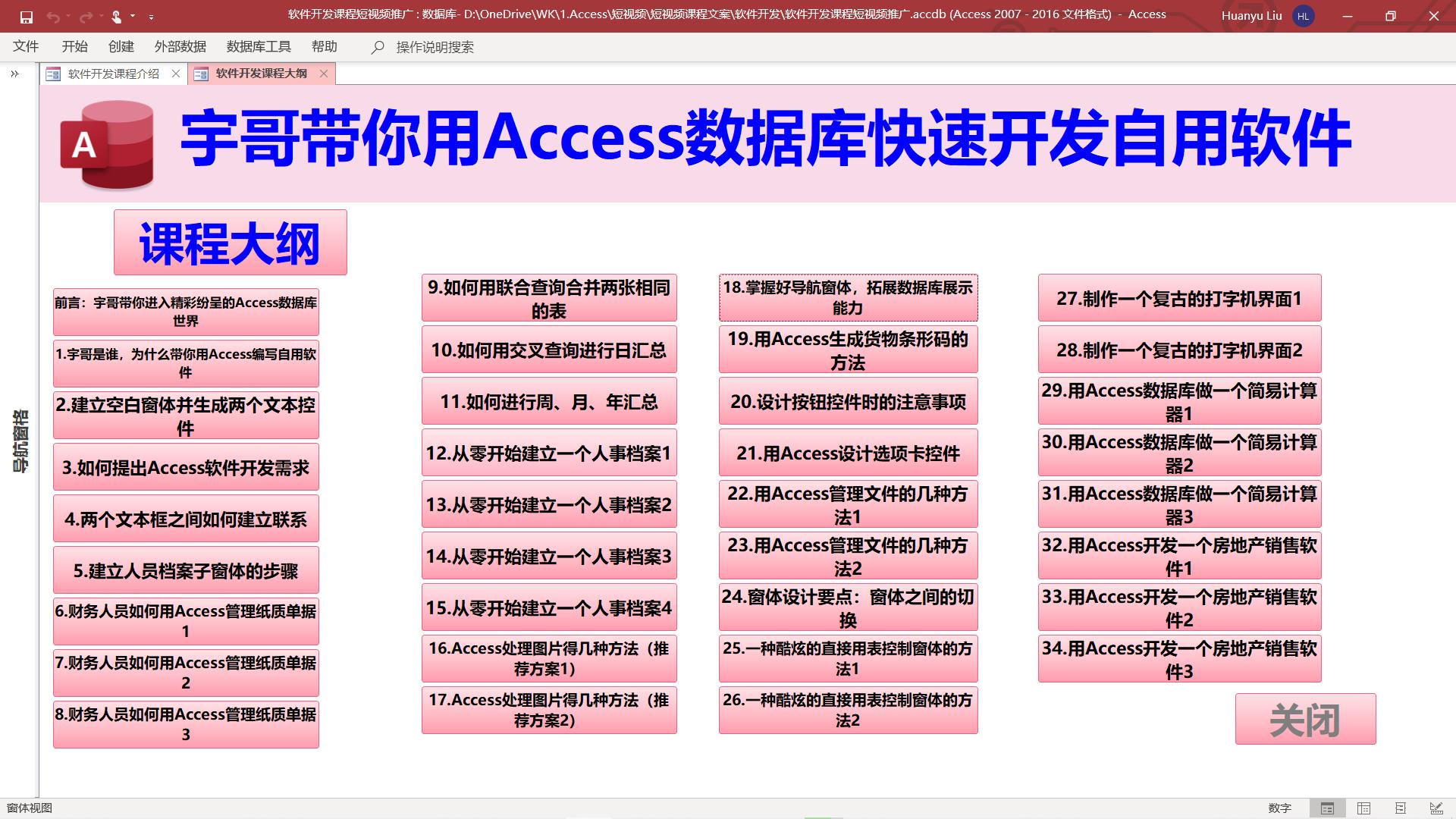Image resolution: width=1456 pixels, height=819 pixels.
Task: Click the 关闭 button
Action: point(1305,719)
